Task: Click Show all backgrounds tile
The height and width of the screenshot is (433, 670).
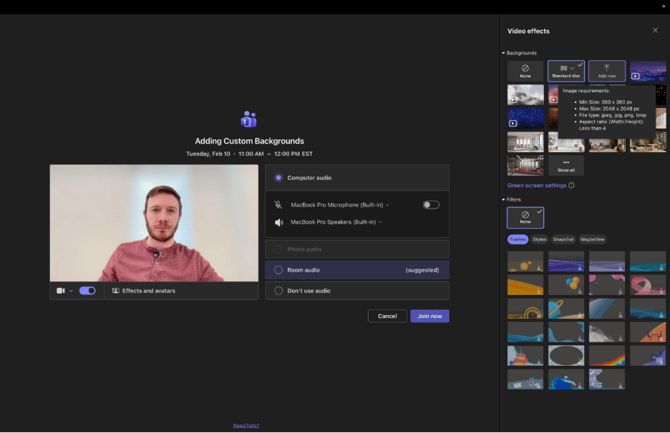Action: coord(566,165)
